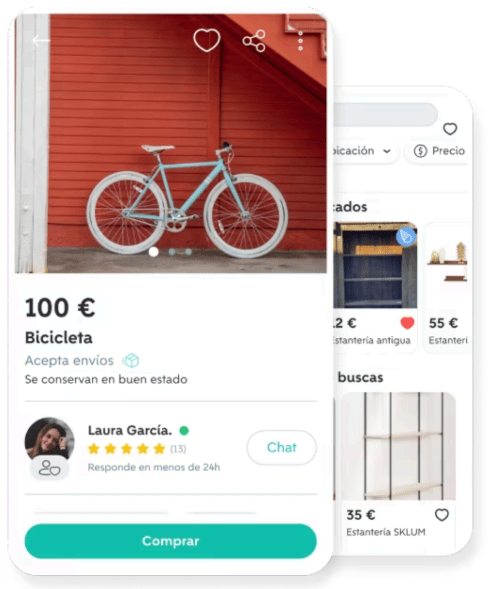The image size is (495, 589).
Task: Click the dollar icon on Precio filter
Action: (420, 151)
